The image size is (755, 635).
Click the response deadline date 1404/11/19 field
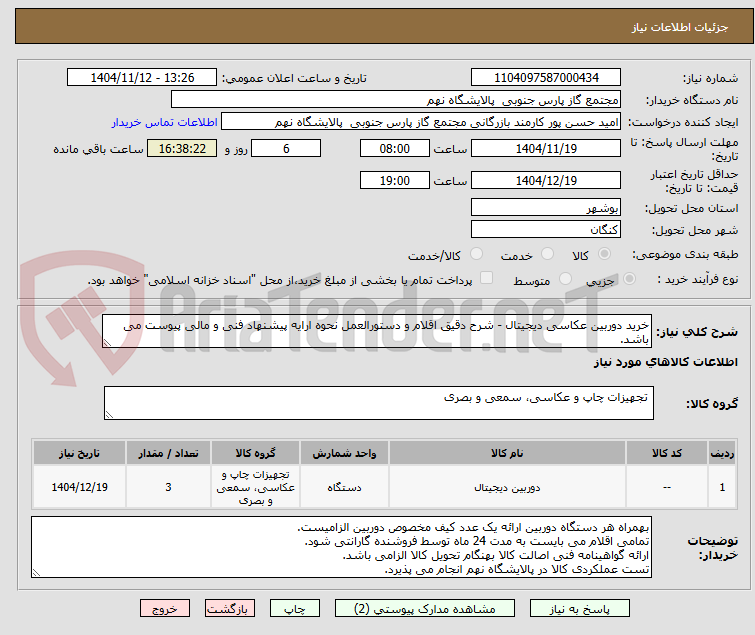546,148
